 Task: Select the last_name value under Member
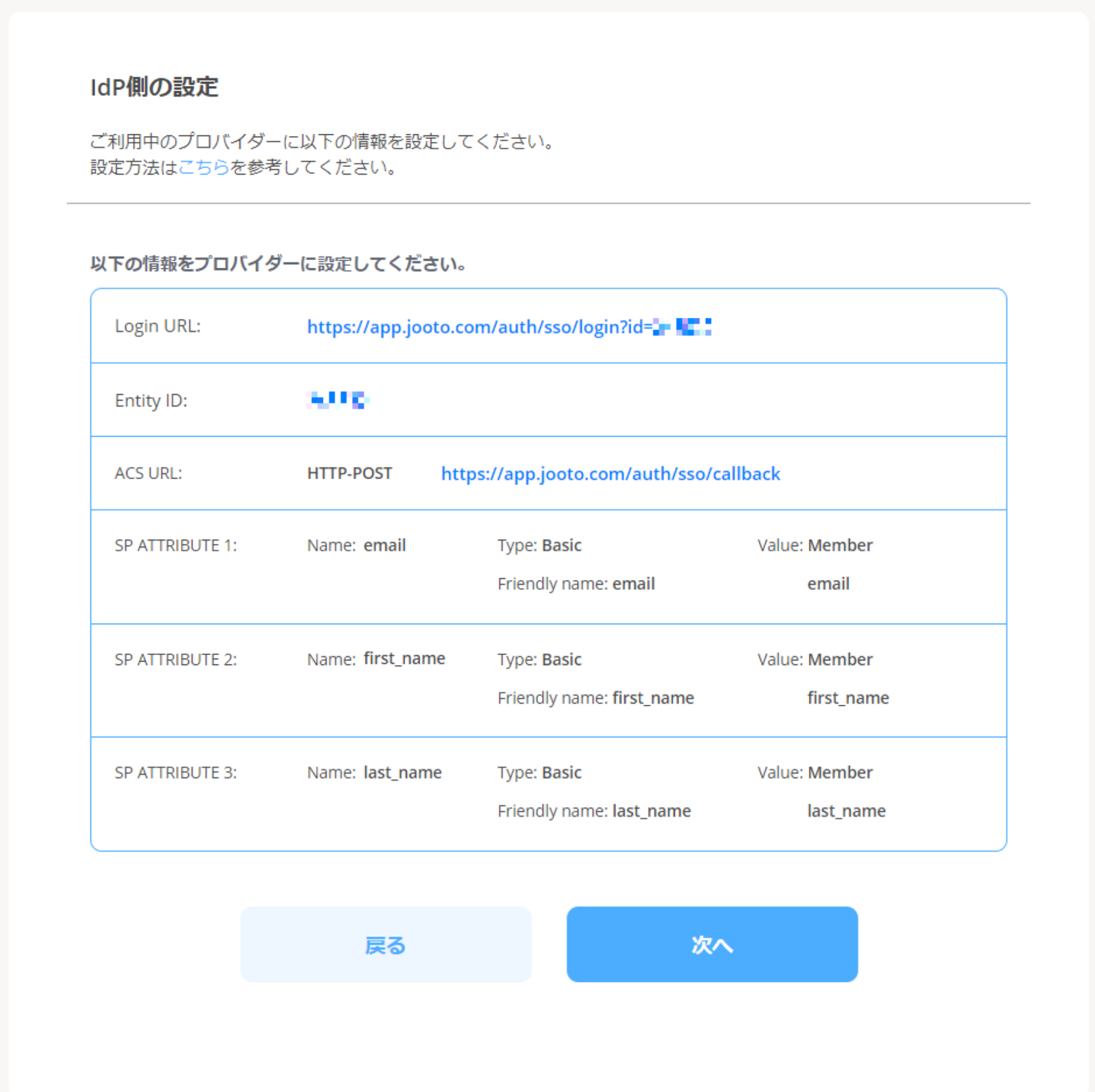[x=846, y=811]
